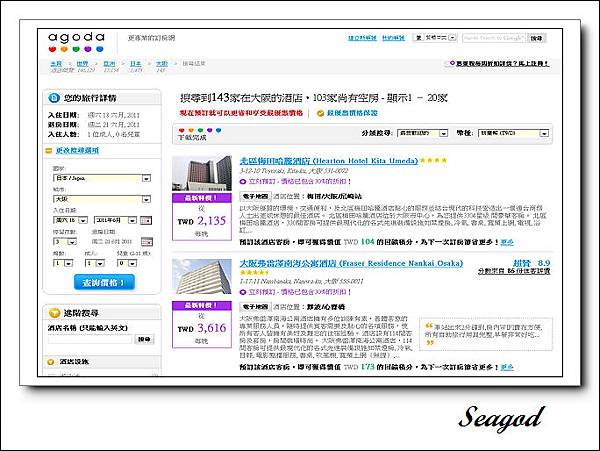Open the rooms count dropdown
The width and height of the screenshot is (600, 451).
[63, 263]
